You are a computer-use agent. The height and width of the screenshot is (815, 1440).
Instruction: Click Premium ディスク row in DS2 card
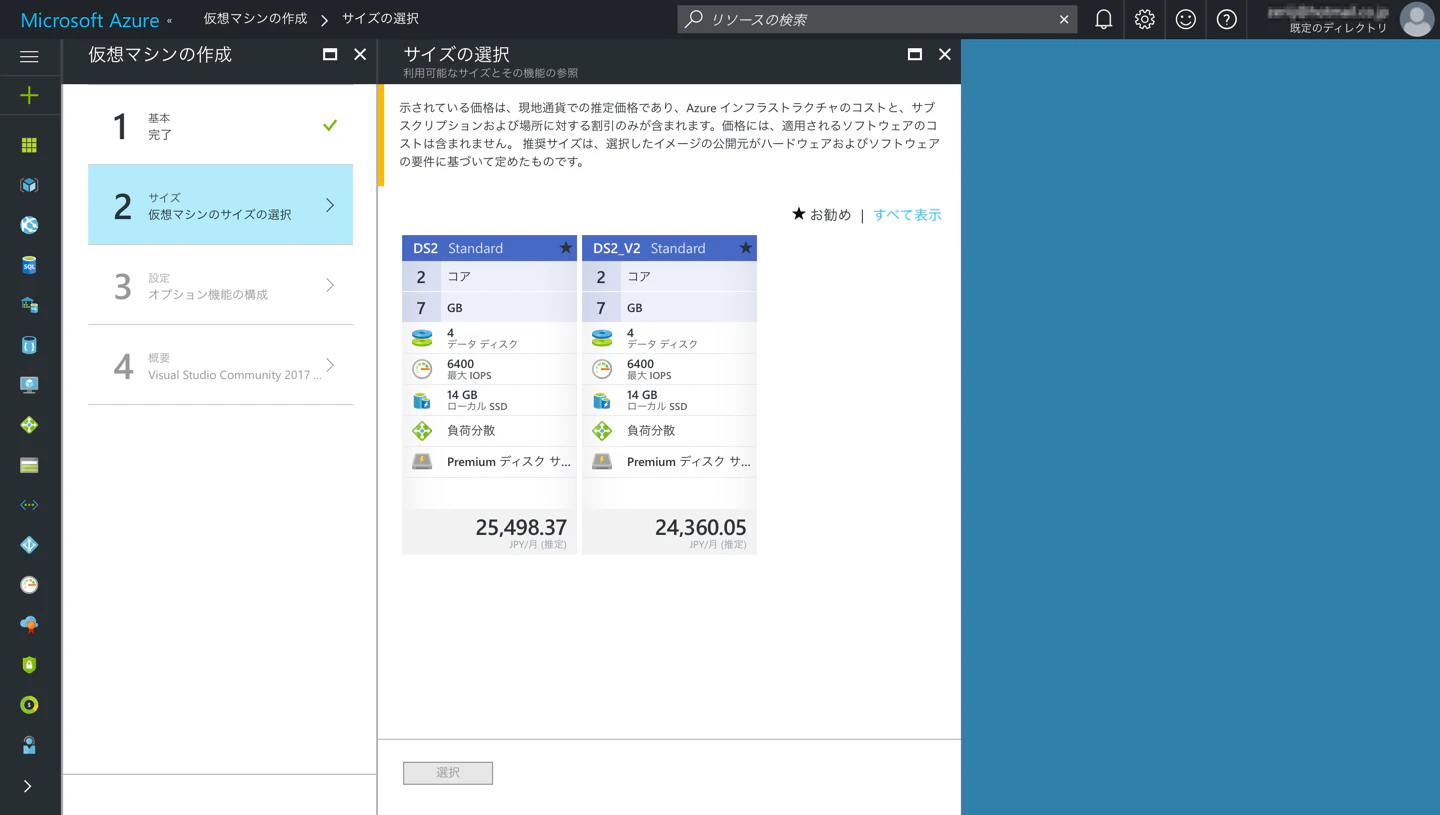coord(489,462)
